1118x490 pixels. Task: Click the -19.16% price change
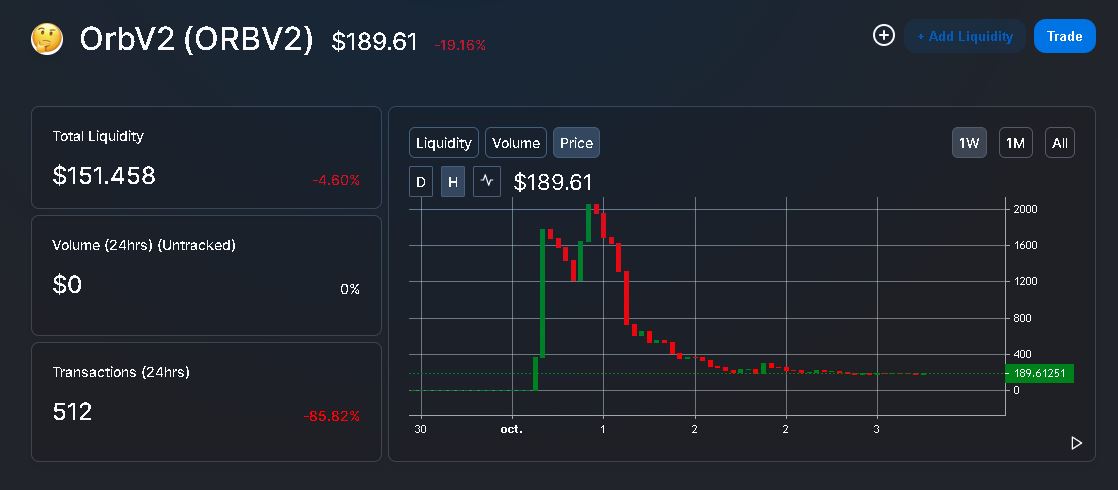[x=460, y=45]
